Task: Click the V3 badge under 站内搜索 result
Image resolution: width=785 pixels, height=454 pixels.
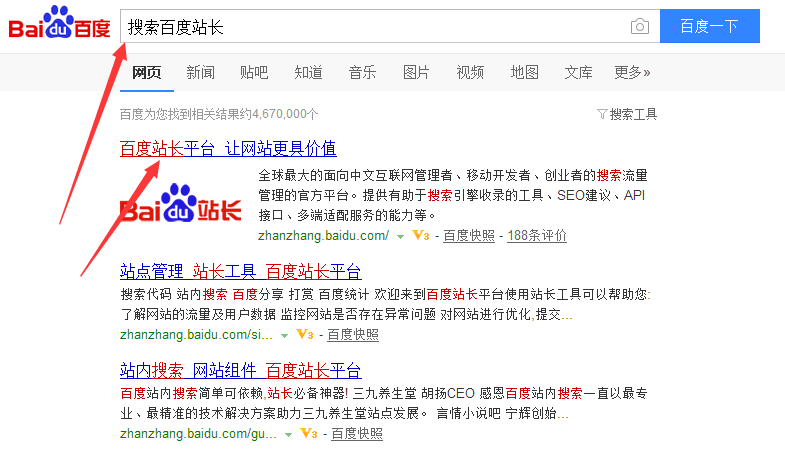Action: [308, 434]
